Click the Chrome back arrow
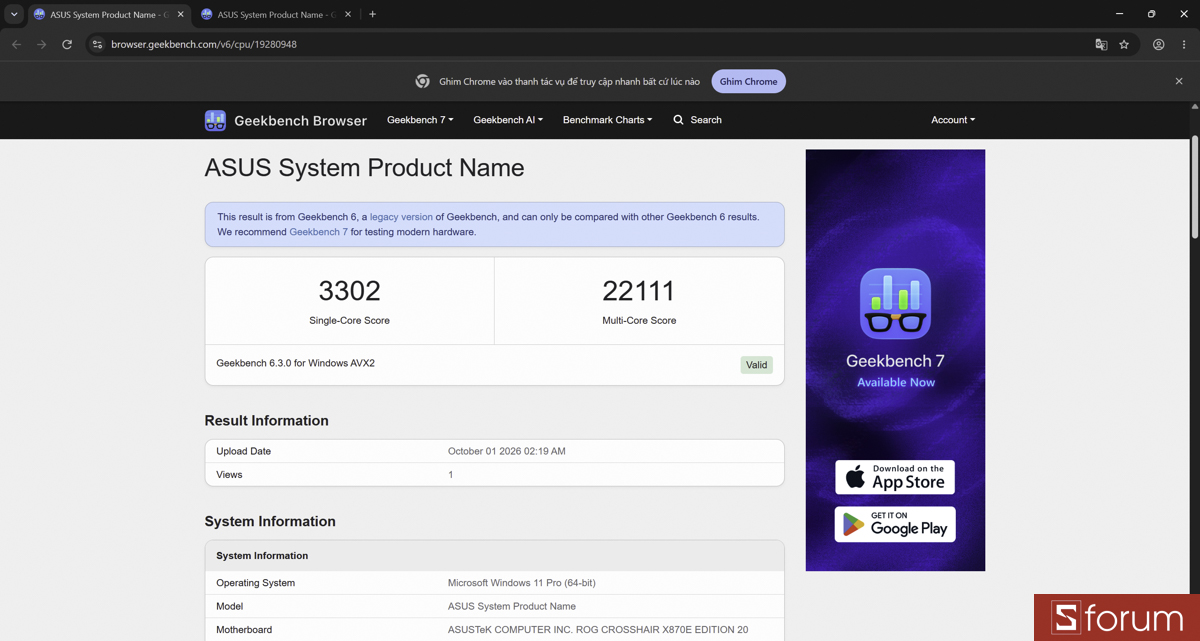 (x=16, y=44)
